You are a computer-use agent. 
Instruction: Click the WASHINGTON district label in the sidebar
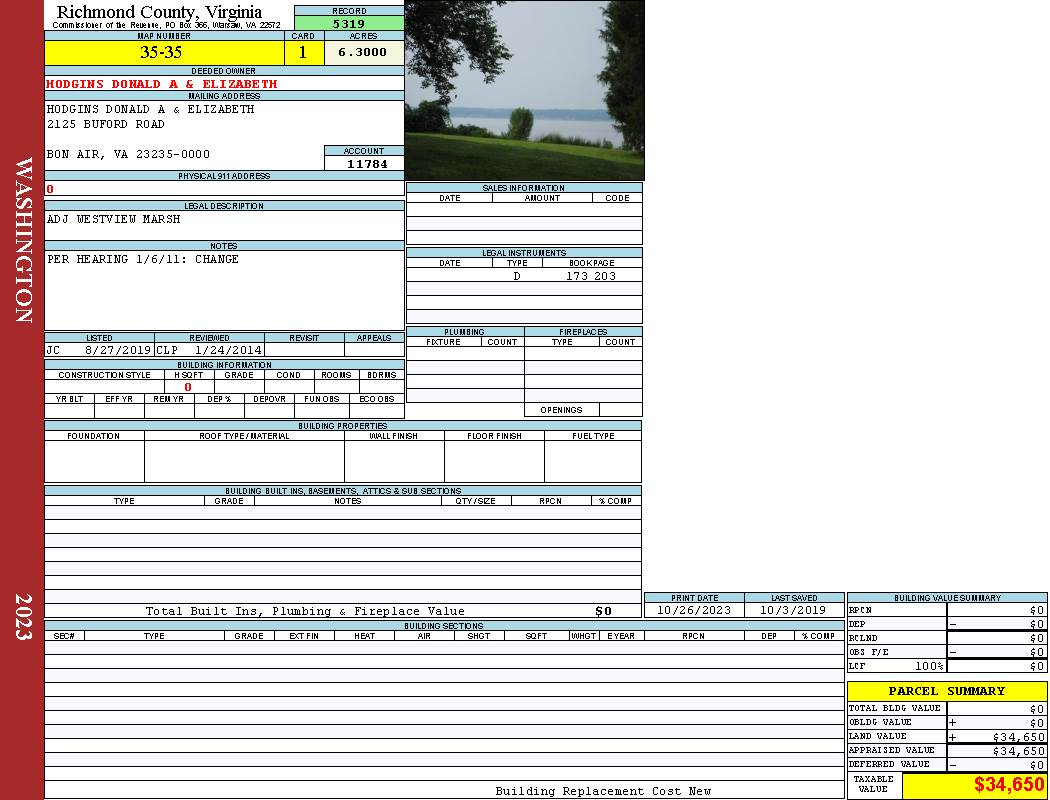24,240
